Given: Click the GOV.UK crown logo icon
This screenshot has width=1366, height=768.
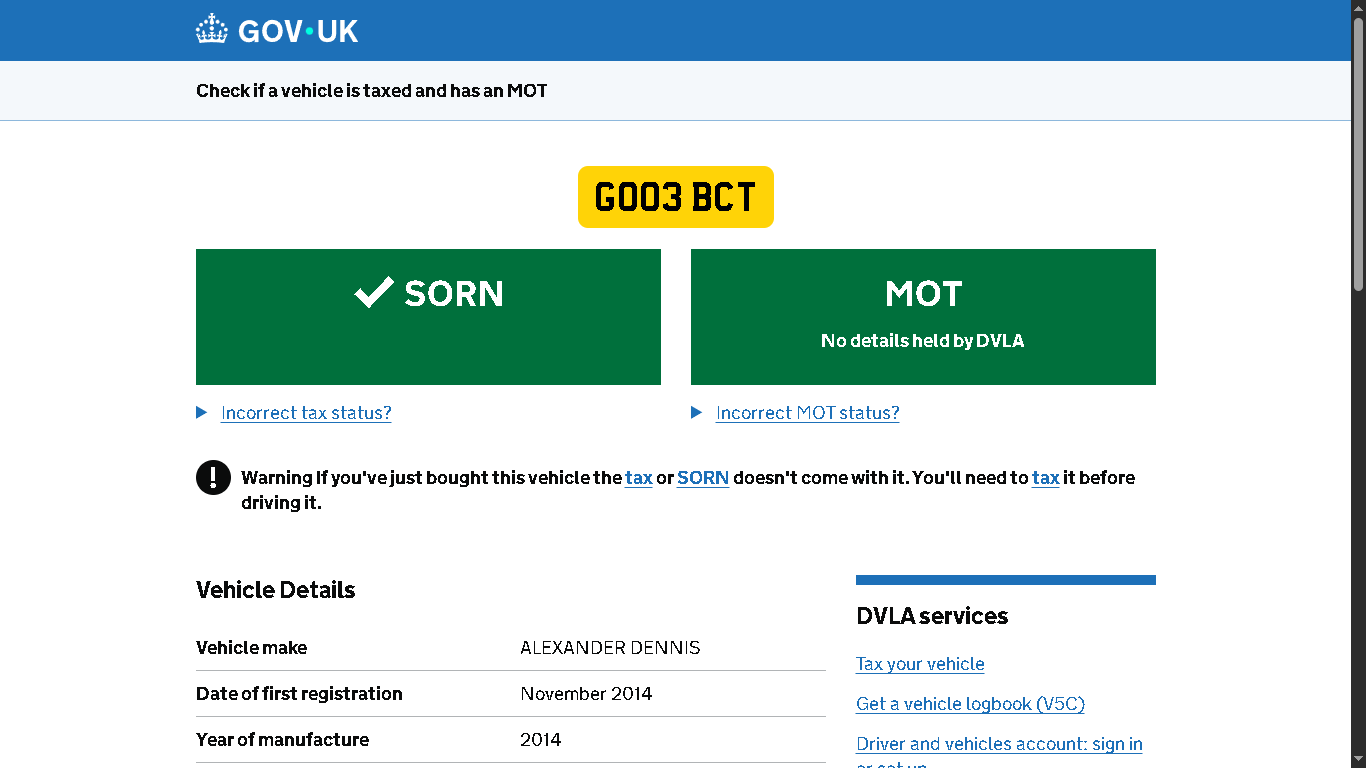Looking at the screenshot, I should pos(212,30).
